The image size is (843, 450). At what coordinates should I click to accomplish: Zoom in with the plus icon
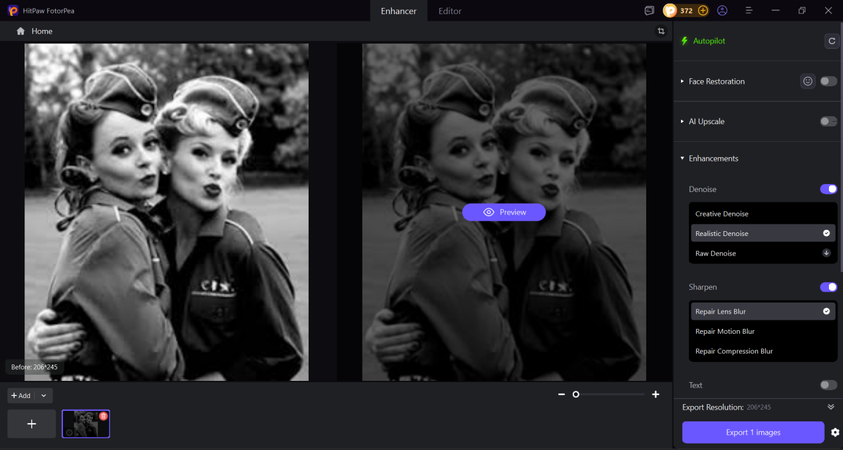[x=655, y=394]
